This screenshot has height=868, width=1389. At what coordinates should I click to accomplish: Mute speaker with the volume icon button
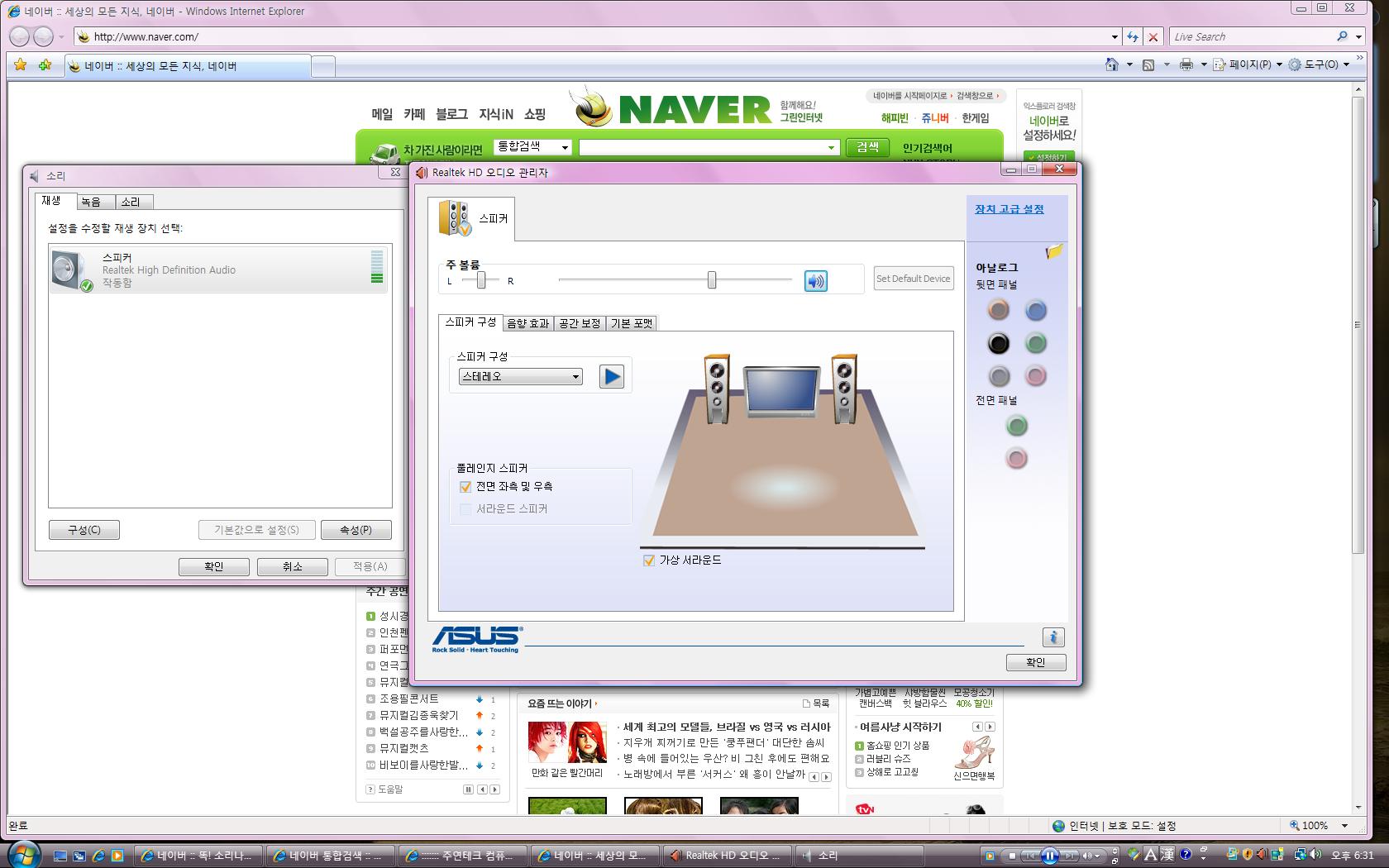(x=815, y=281)
